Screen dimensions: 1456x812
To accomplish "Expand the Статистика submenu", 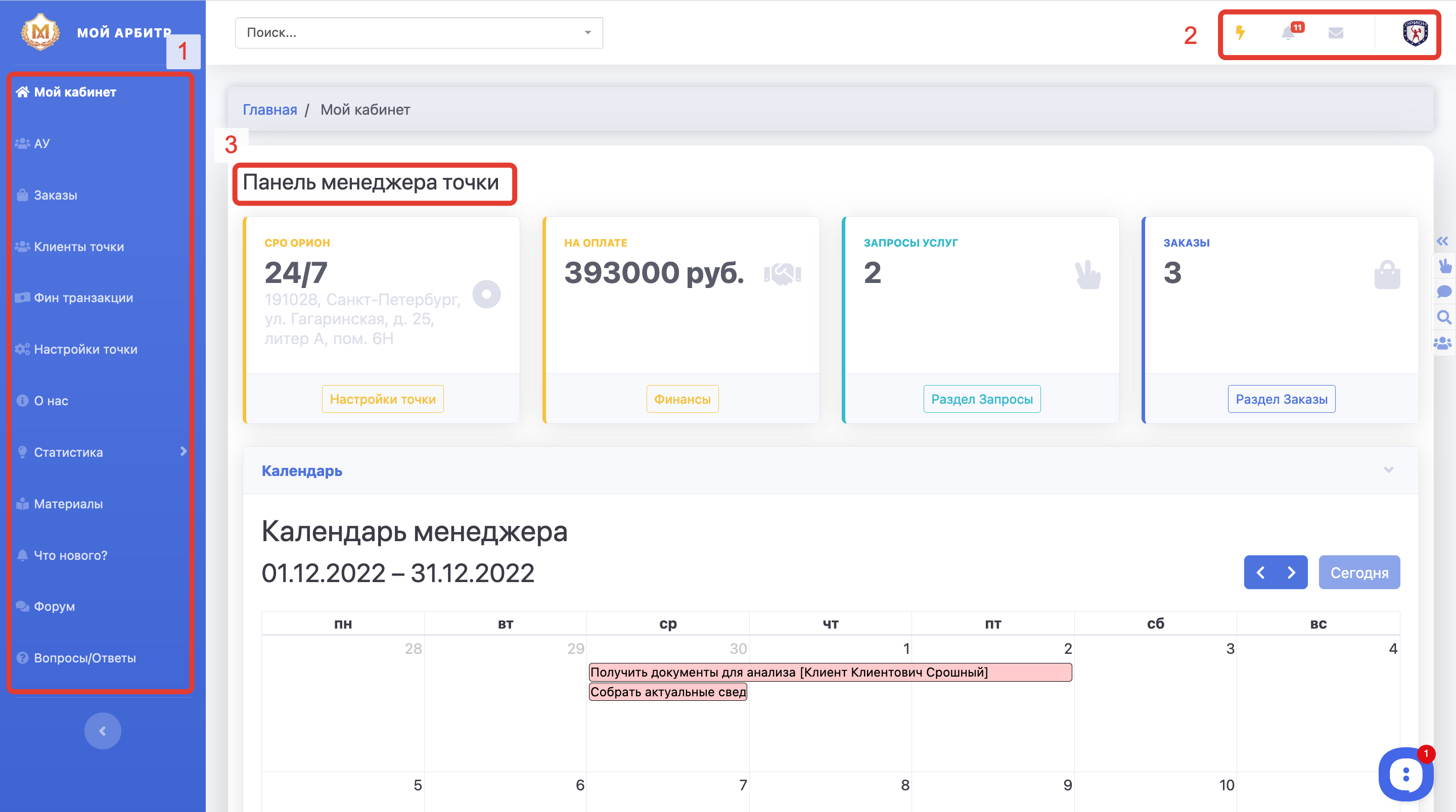I will tap(184, 452).
